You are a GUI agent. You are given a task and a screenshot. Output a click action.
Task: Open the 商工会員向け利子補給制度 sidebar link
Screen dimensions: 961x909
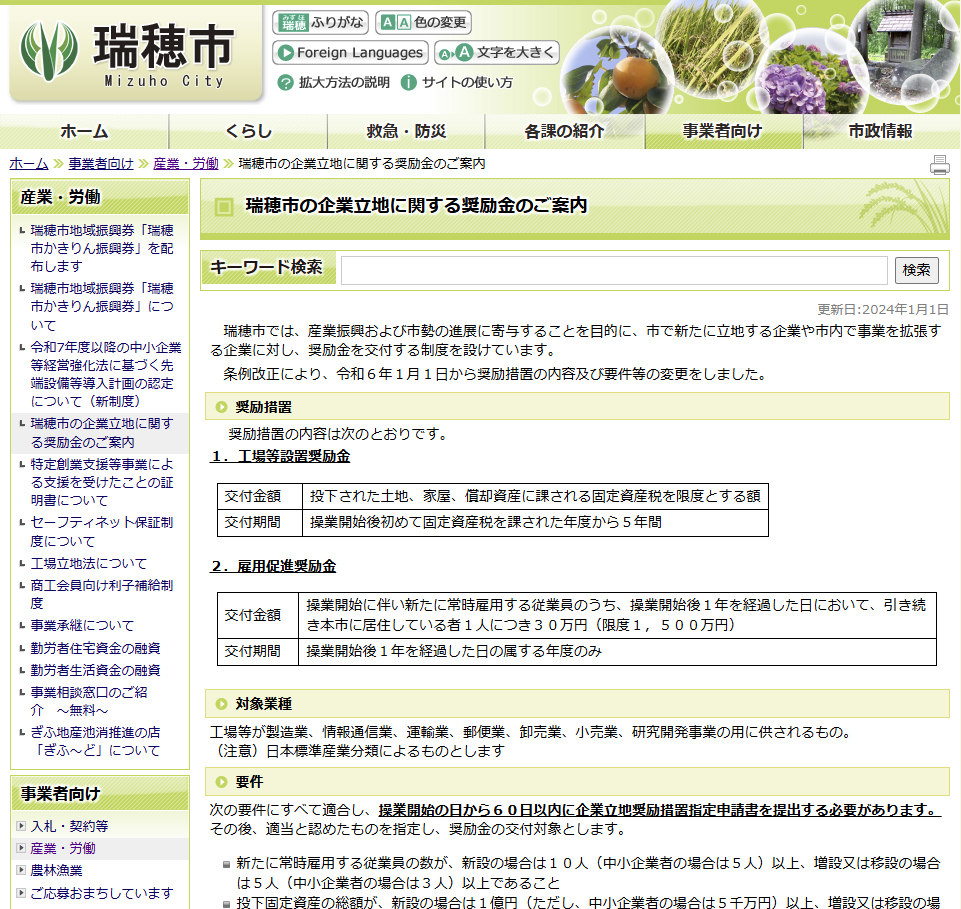tap(102, 594)
